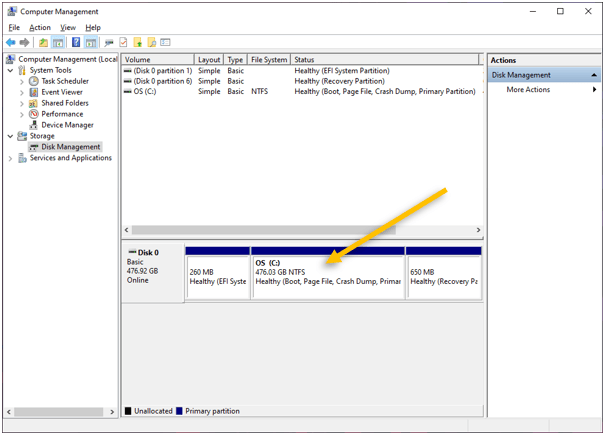The image size is (606, 437).
Task: Click the Shared Folders icon
Action: (x=34, y=103)
